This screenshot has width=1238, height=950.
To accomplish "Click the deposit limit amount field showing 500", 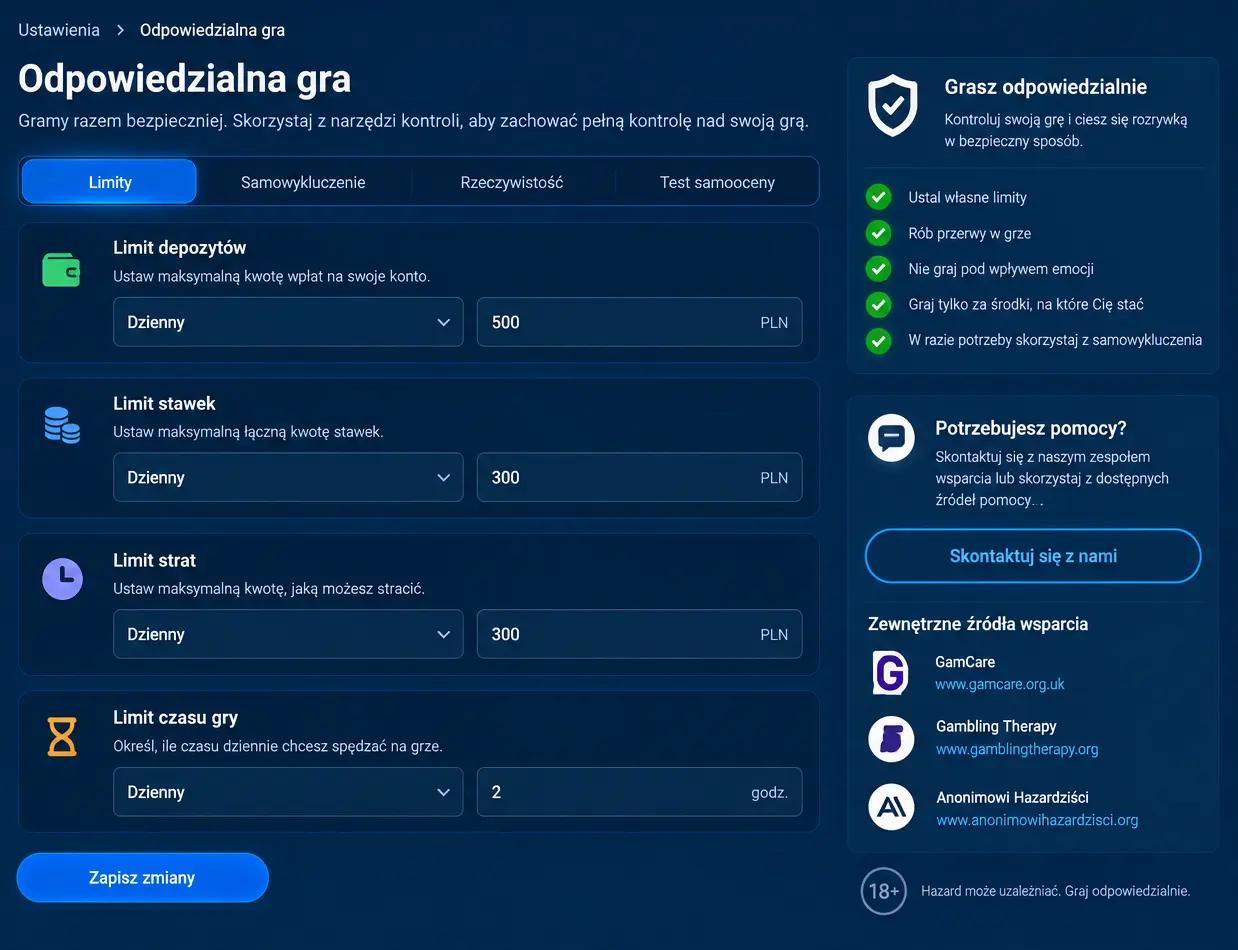I will pyautogui.click(x=639, y=322).
